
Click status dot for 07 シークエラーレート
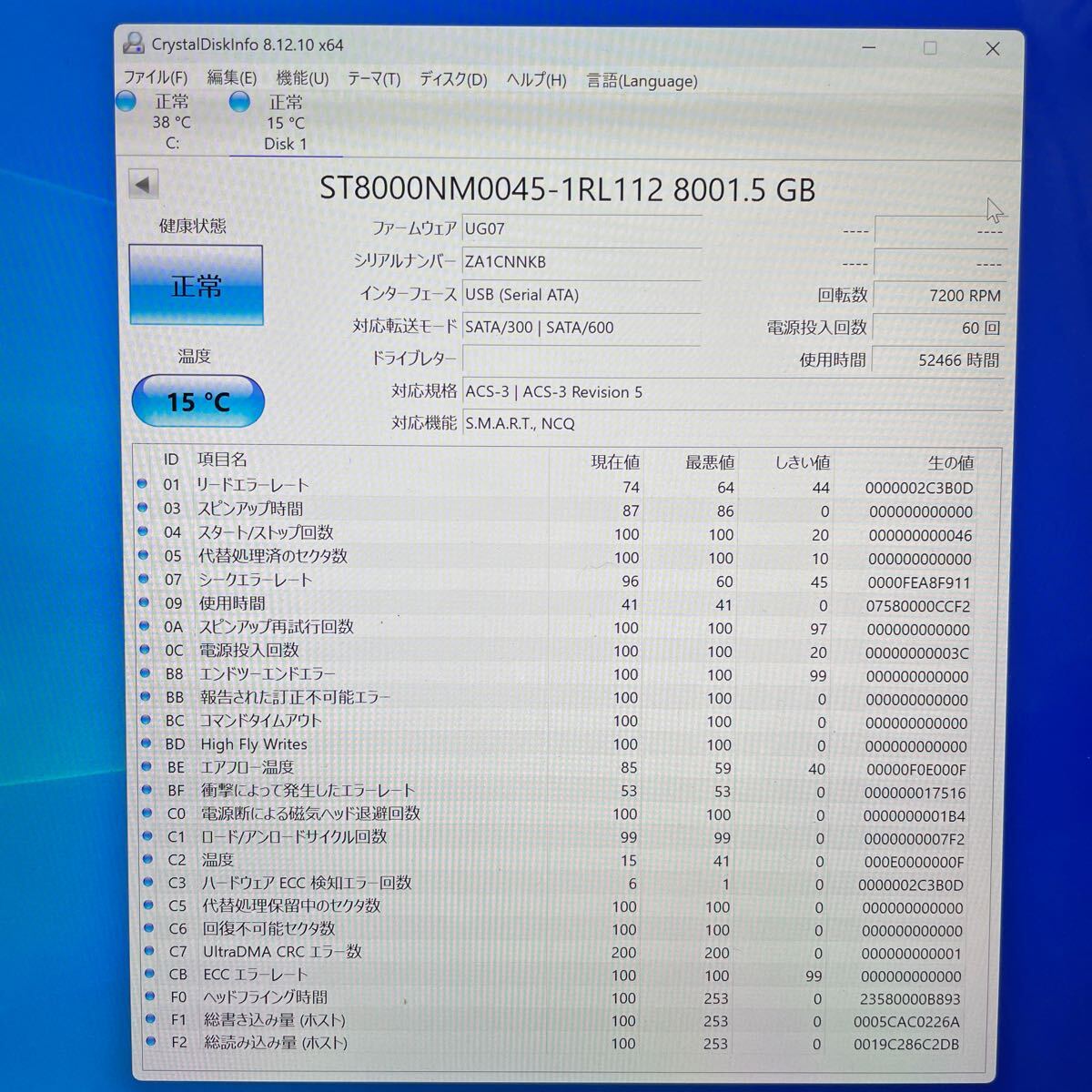click(x=143, y=578)
